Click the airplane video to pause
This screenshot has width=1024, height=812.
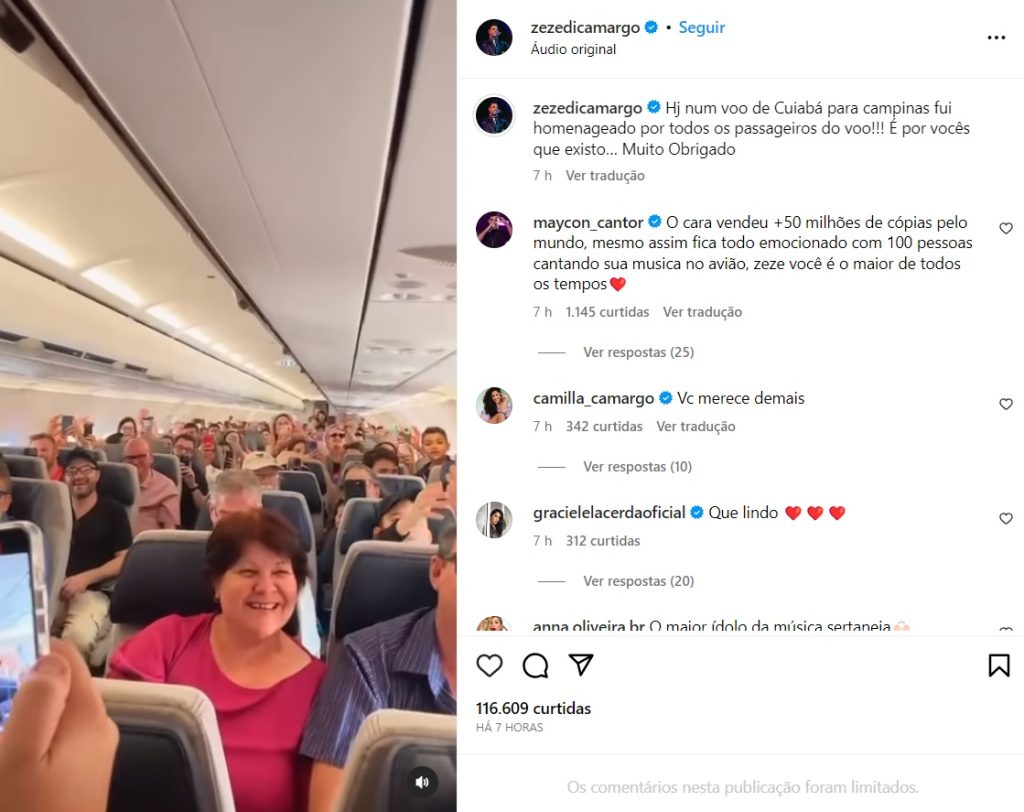[x=228, y=406]
